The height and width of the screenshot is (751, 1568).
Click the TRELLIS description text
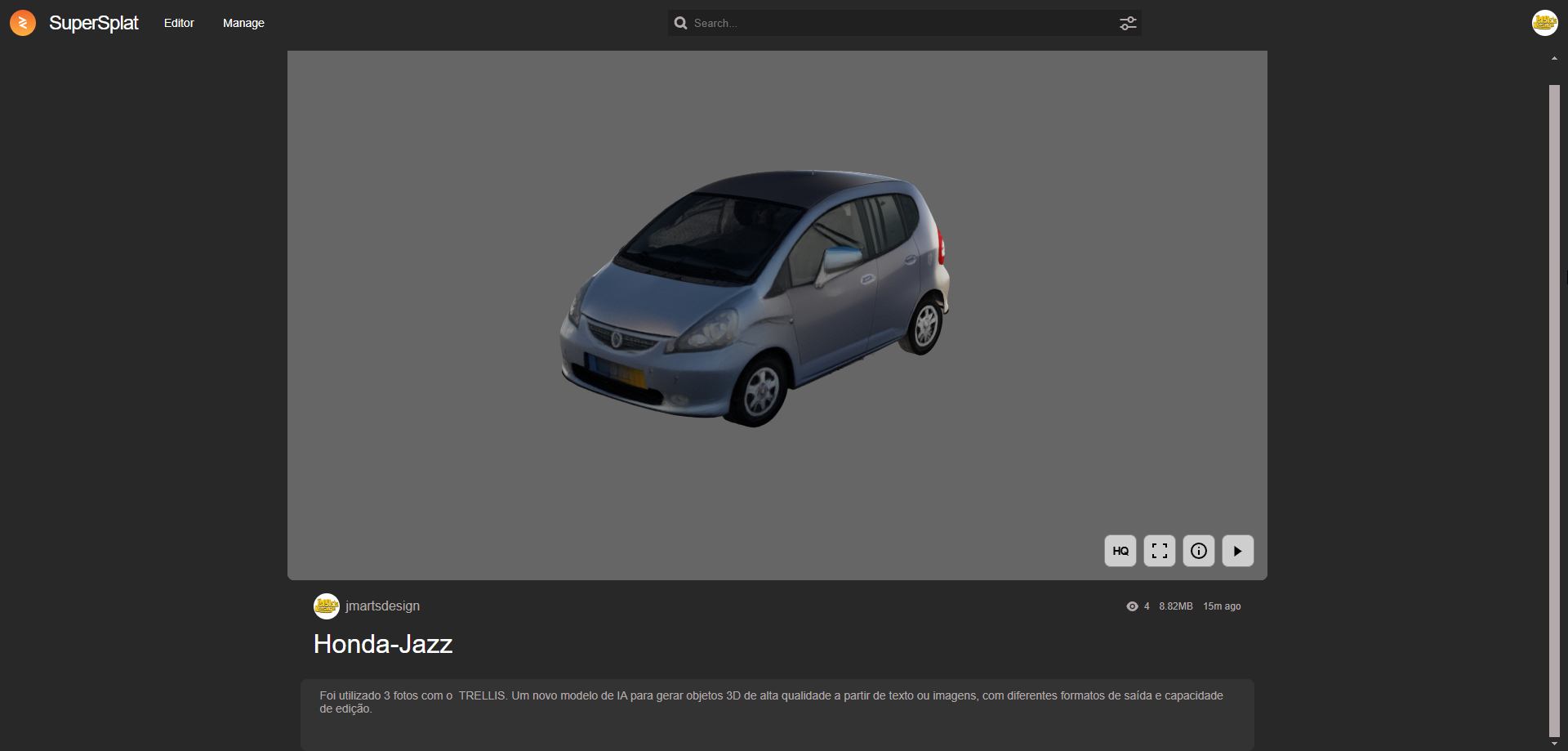point(771,702)
